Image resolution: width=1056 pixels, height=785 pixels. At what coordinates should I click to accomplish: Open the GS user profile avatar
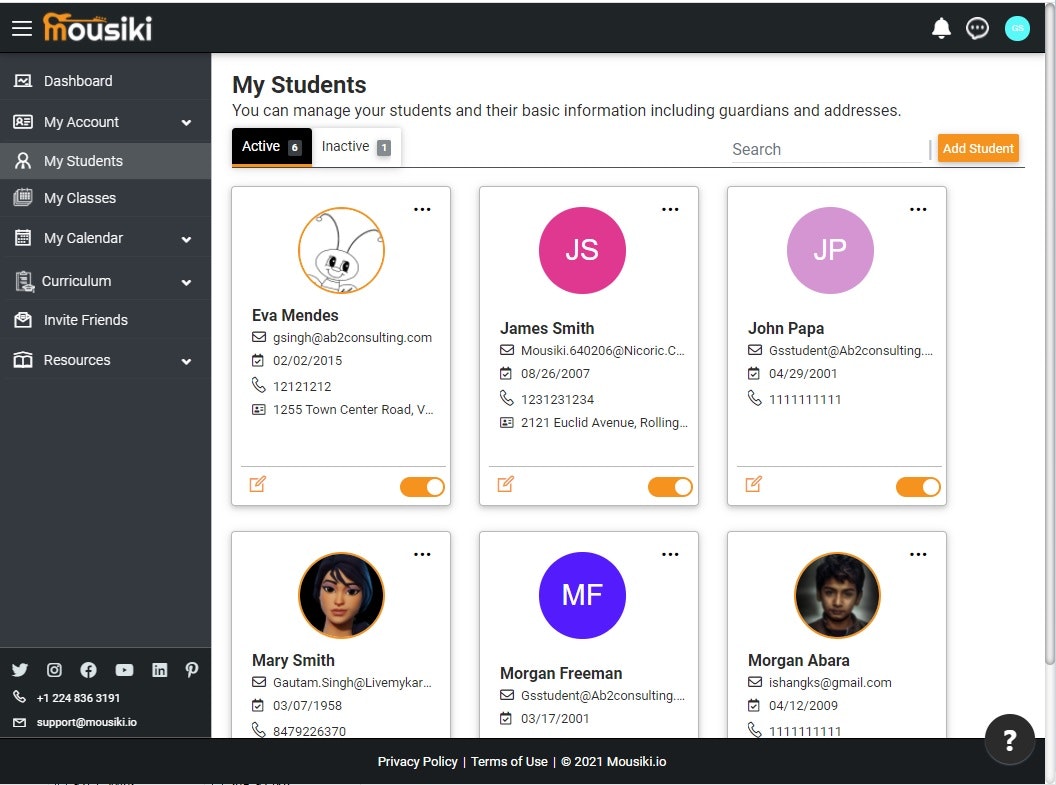(x=1017, y=28)
